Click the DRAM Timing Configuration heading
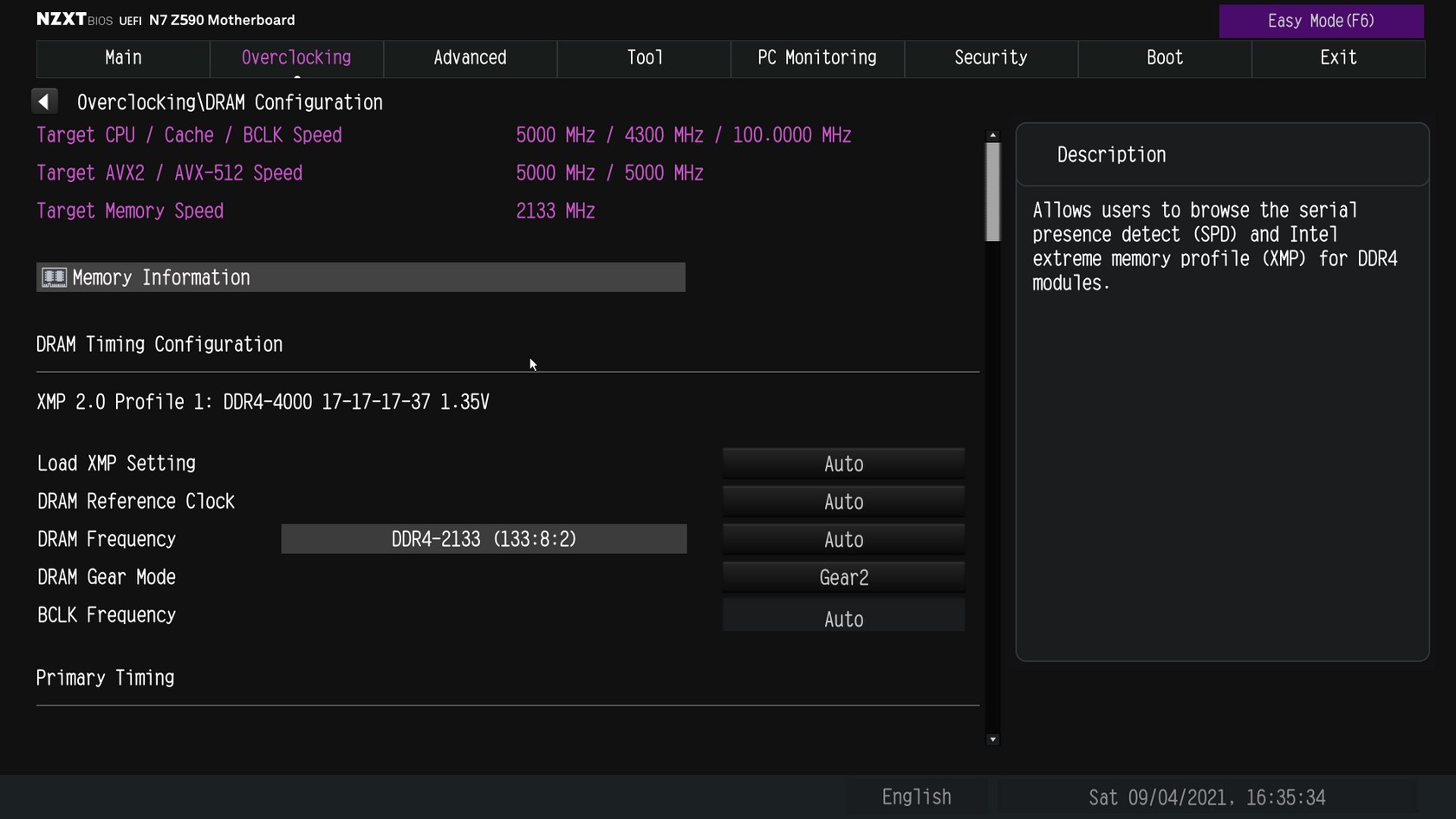 (159, 345)
